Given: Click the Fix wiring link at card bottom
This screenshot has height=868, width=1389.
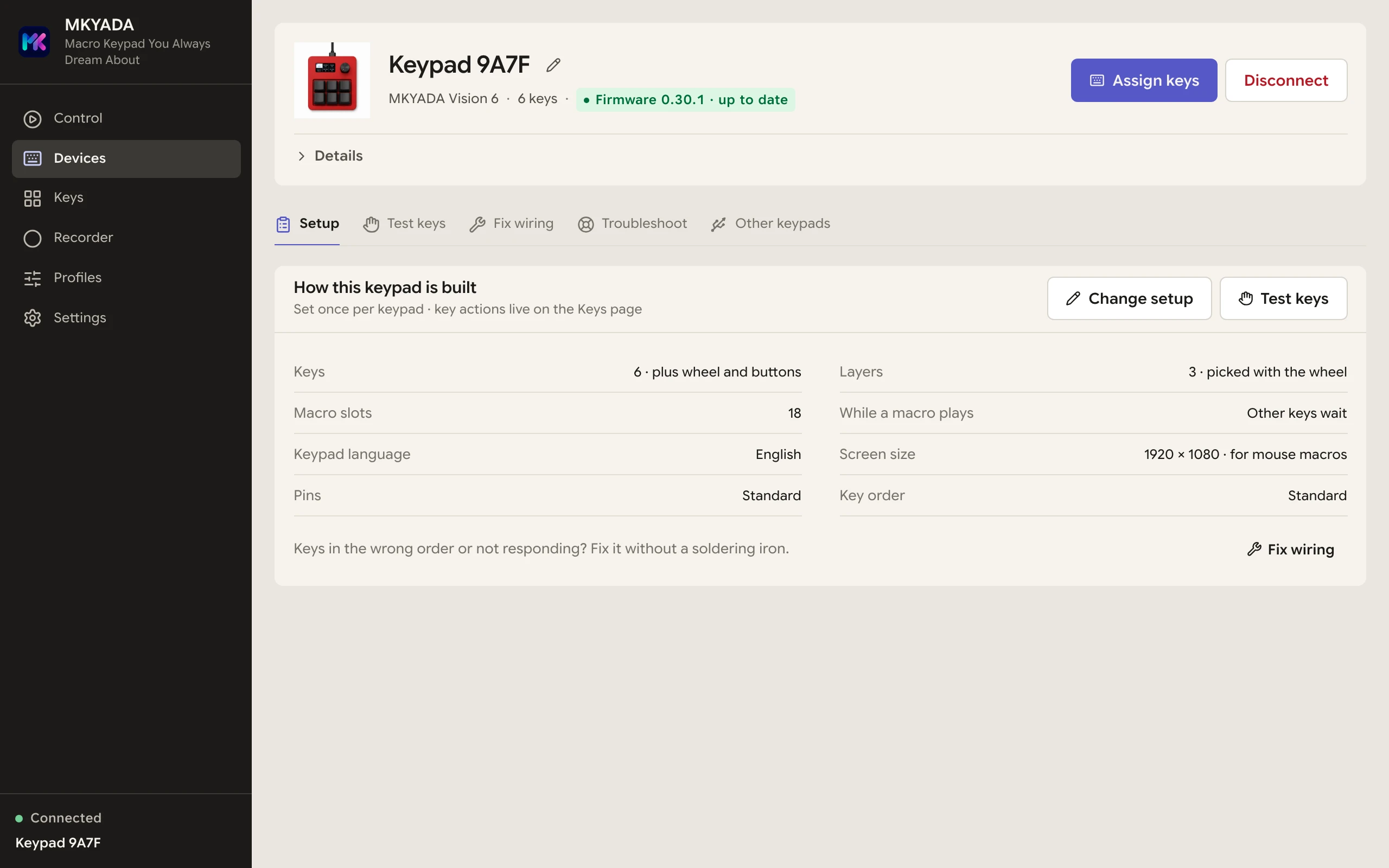Looking at the screenshot, I should coord(1291,550).
